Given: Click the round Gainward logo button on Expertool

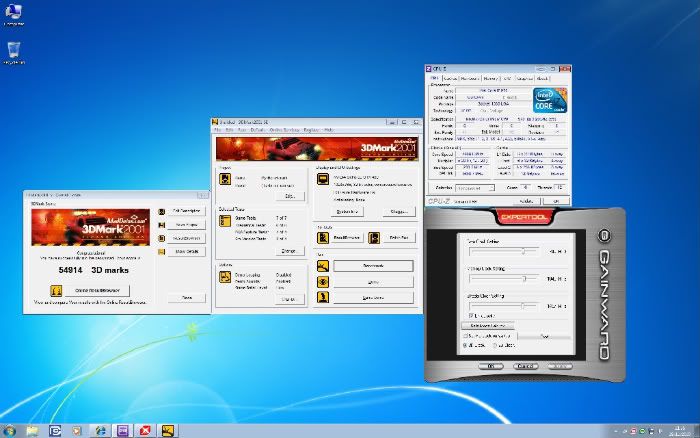Looking at the screenshot, I should (x=604, y=236).
